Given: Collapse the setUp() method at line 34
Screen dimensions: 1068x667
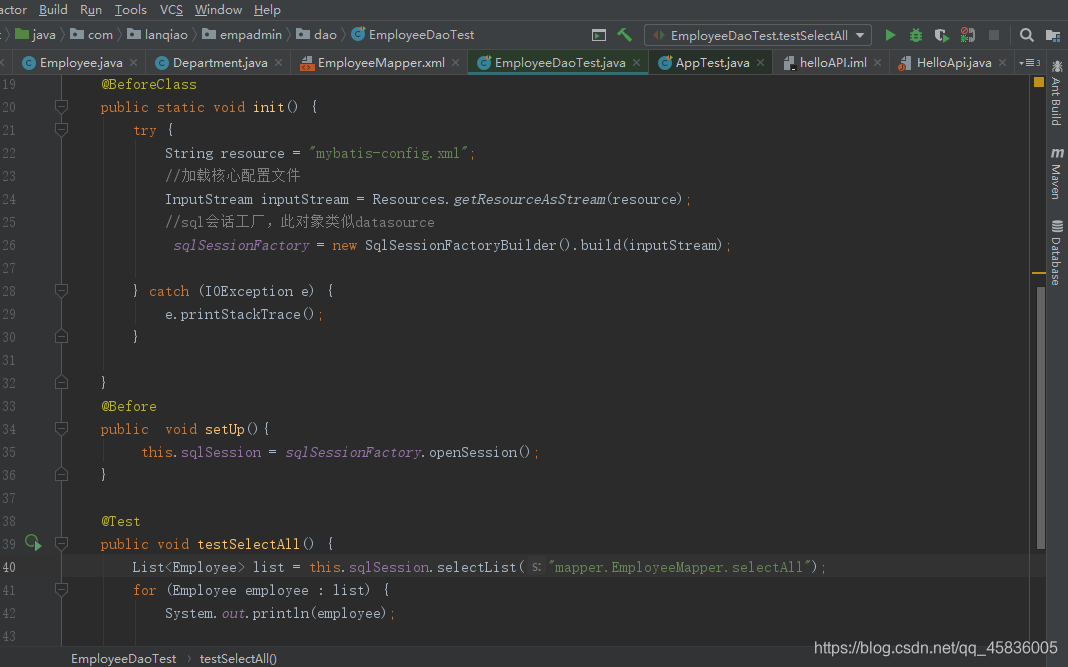Looking at the screenshot, I should click(61, 429).
